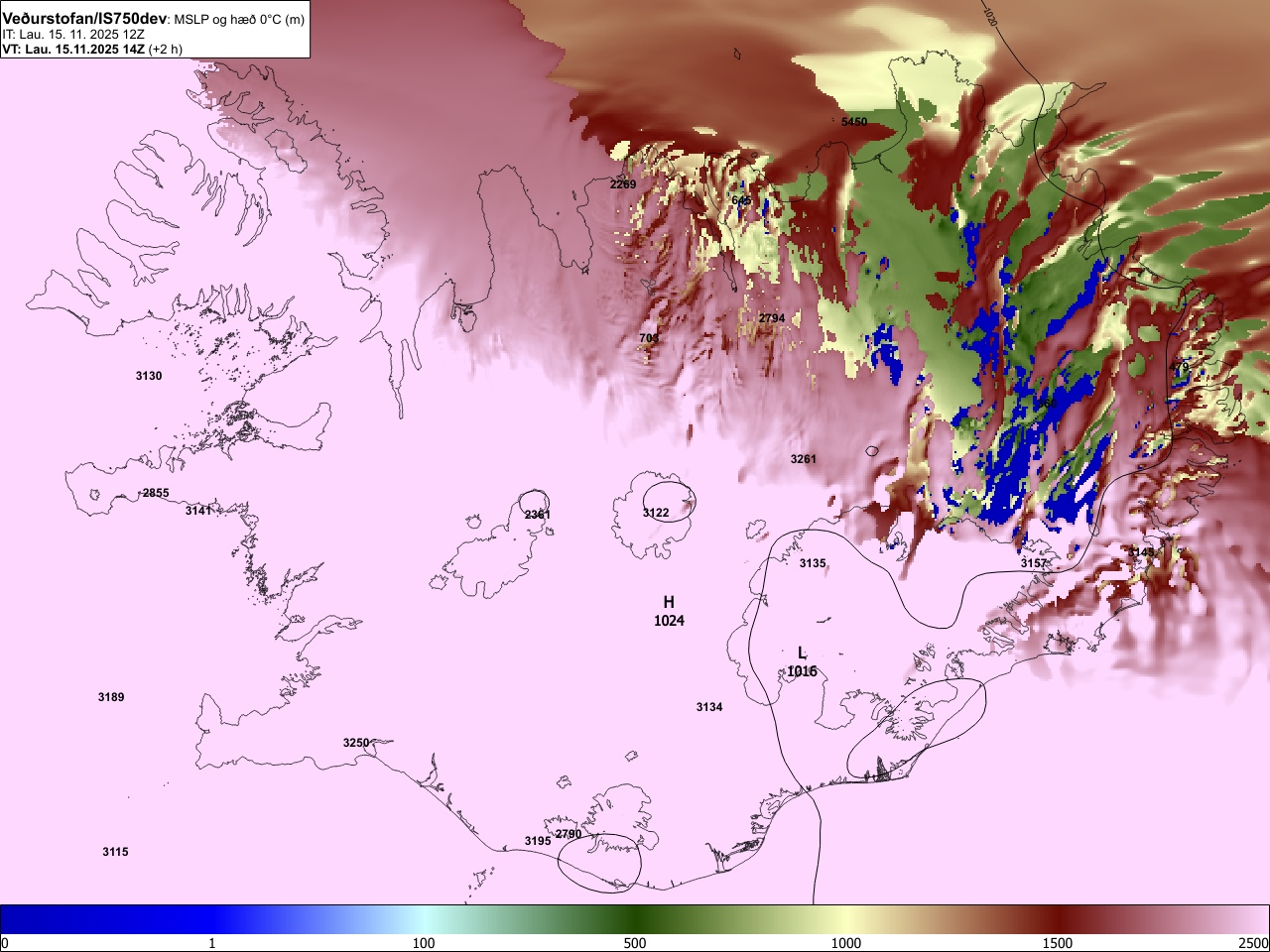Click the map value 5450
Screen dimensions: 1270x952
click(x=854, y=122)
